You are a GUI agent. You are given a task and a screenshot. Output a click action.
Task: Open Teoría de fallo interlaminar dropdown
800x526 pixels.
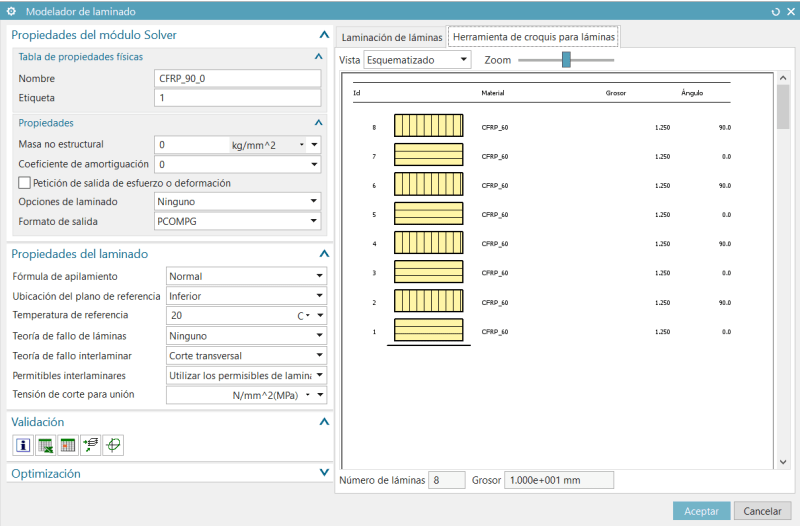319,355
